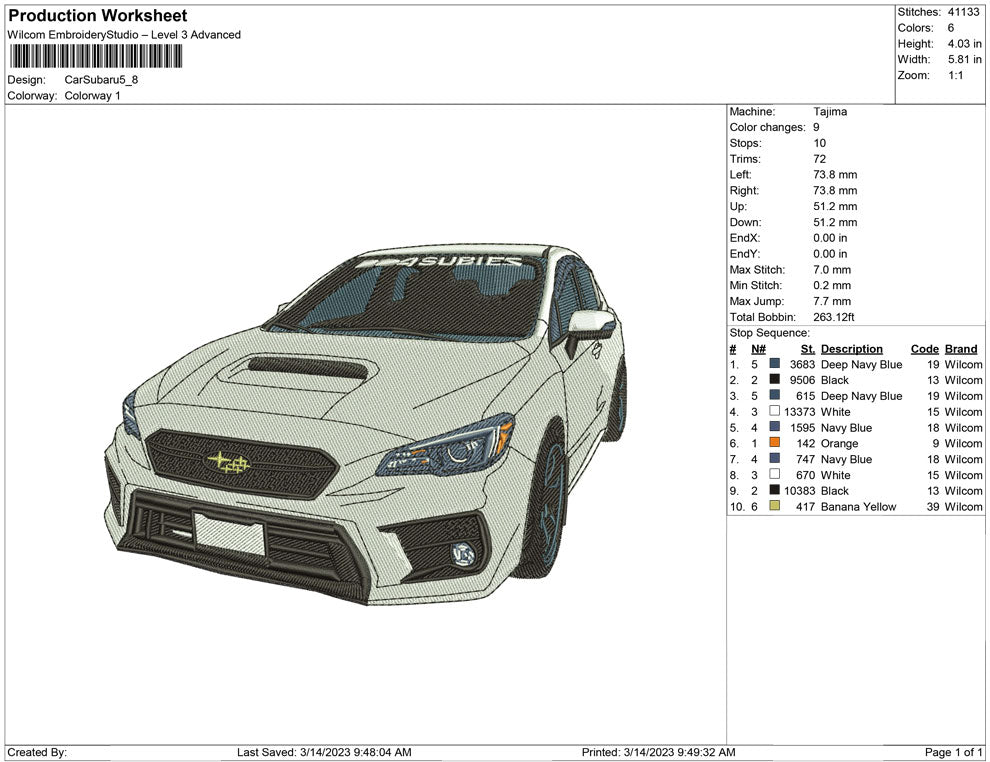Click the Orange thread swatch in row 6

(x=773, y=443)
